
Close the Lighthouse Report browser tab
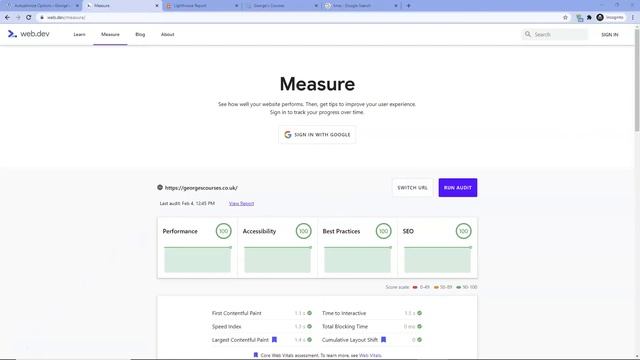236,6
